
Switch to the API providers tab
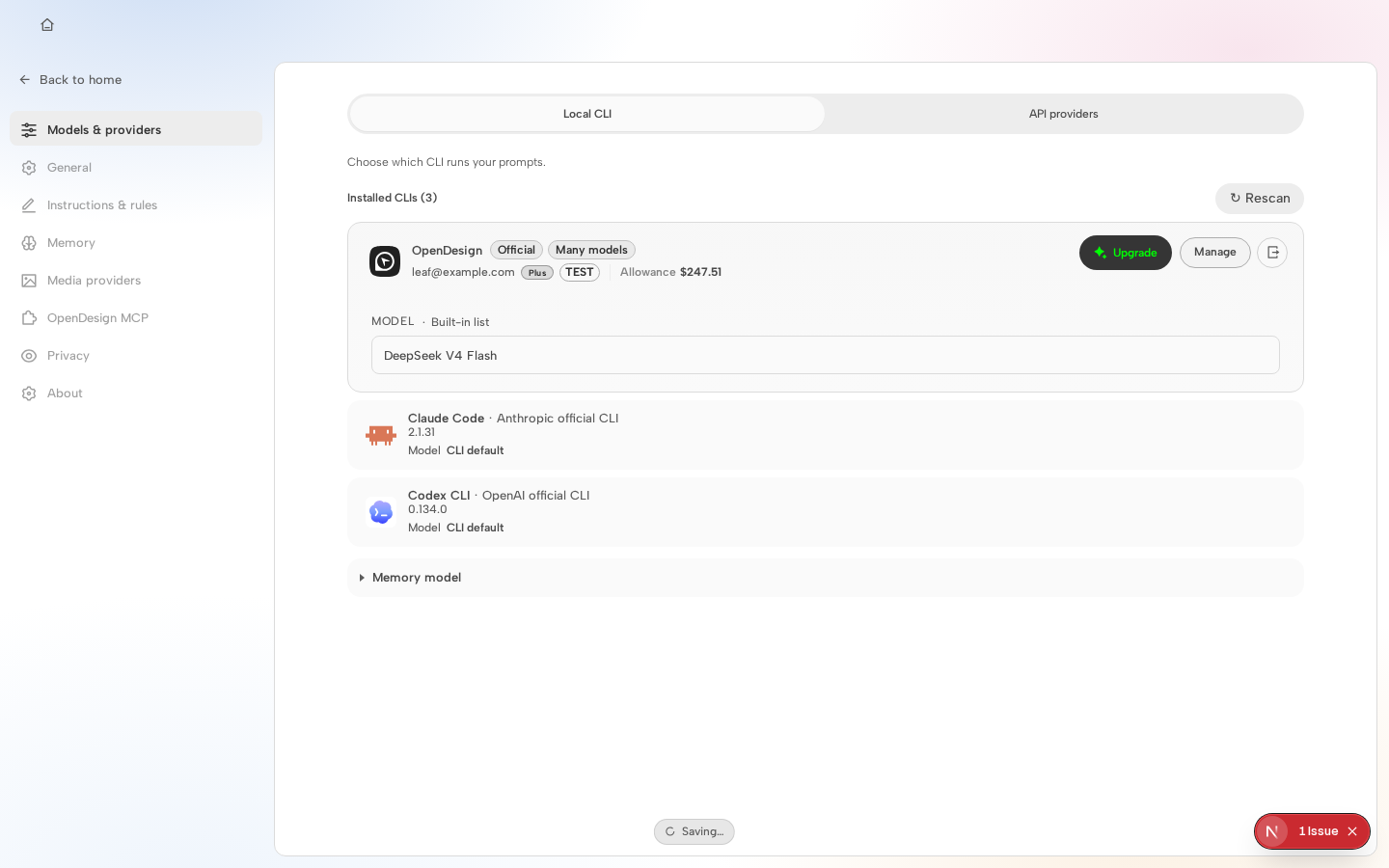[x=1063, y=114]
